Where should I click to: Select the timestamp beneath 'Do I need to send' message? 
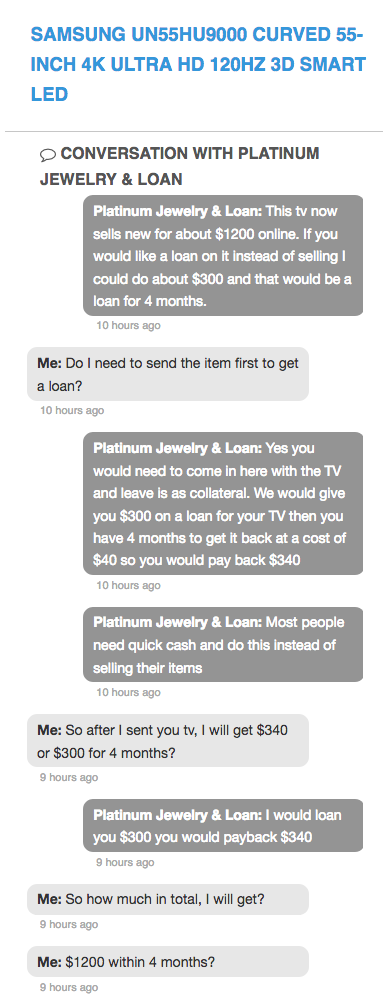pos(72,410)
